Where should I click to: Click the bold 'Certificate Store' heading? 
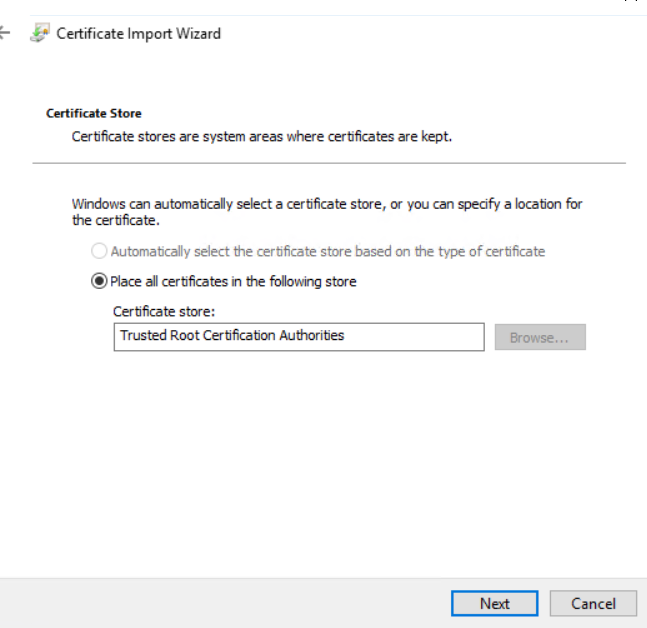94,114
